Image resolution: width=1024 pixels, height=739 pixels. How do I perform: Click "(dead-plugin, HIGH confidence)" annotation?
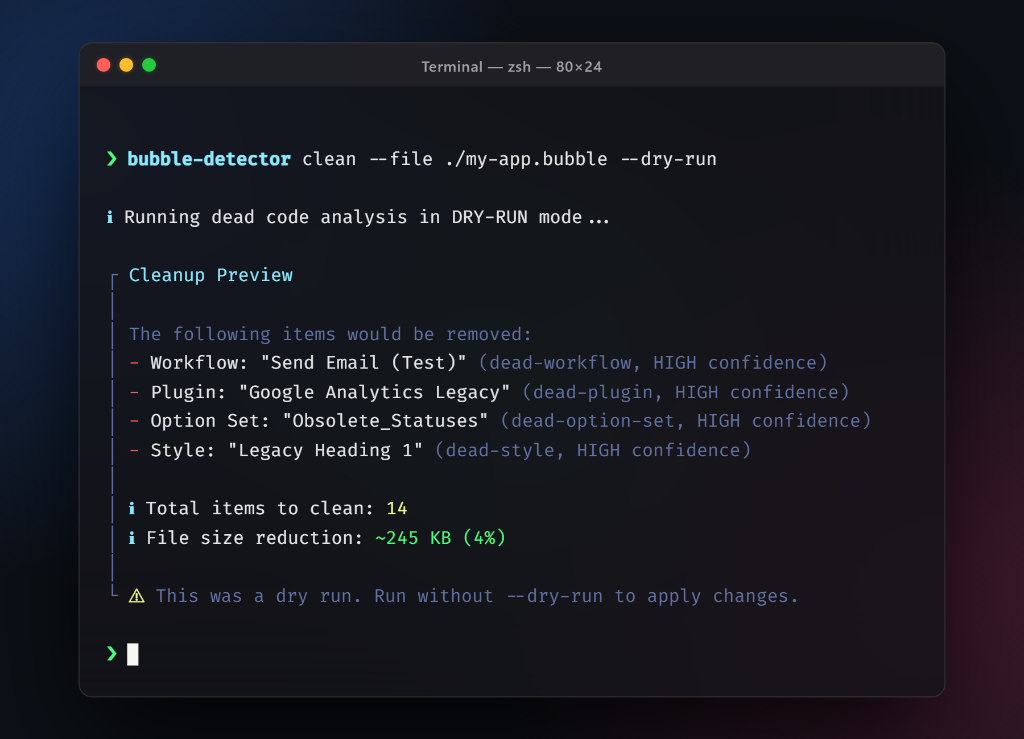[686, 392]
